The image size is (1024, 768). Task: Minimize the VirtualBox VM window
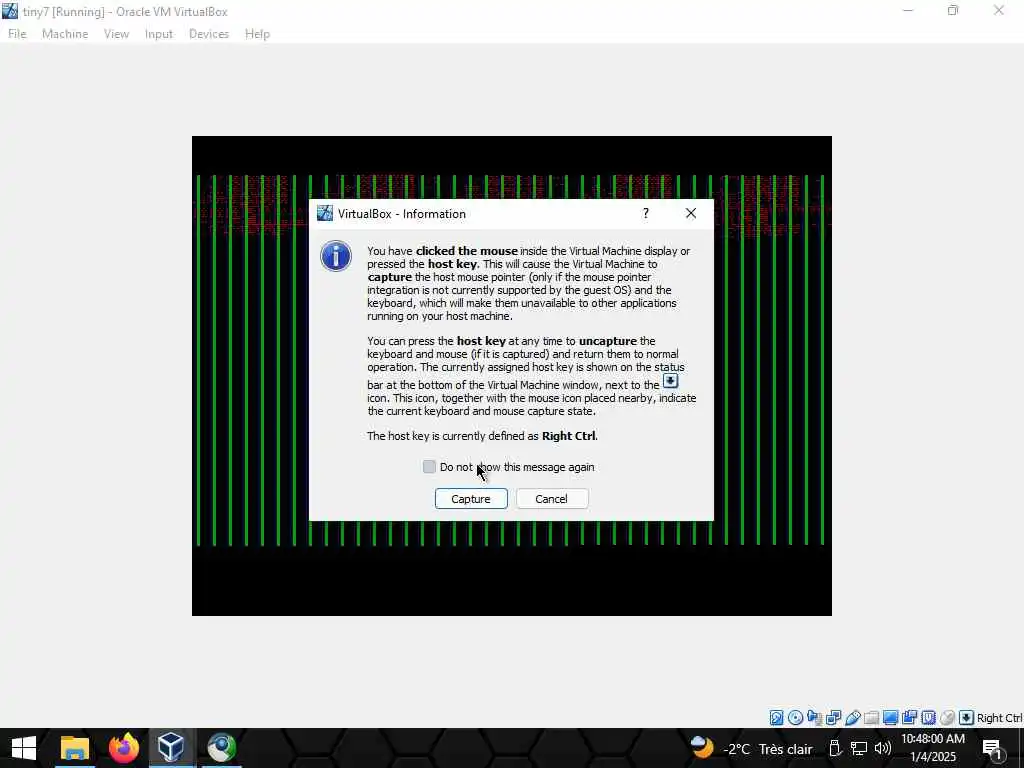(x=908, y=11)
